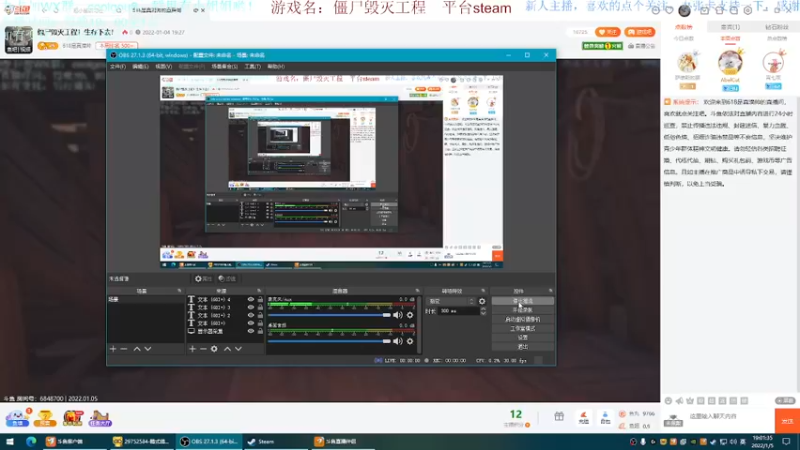This screenshot has width=800, height=450.
Task: Lock the 文本 (GDI+) 3 source
Action: click(x=260, y=307)
